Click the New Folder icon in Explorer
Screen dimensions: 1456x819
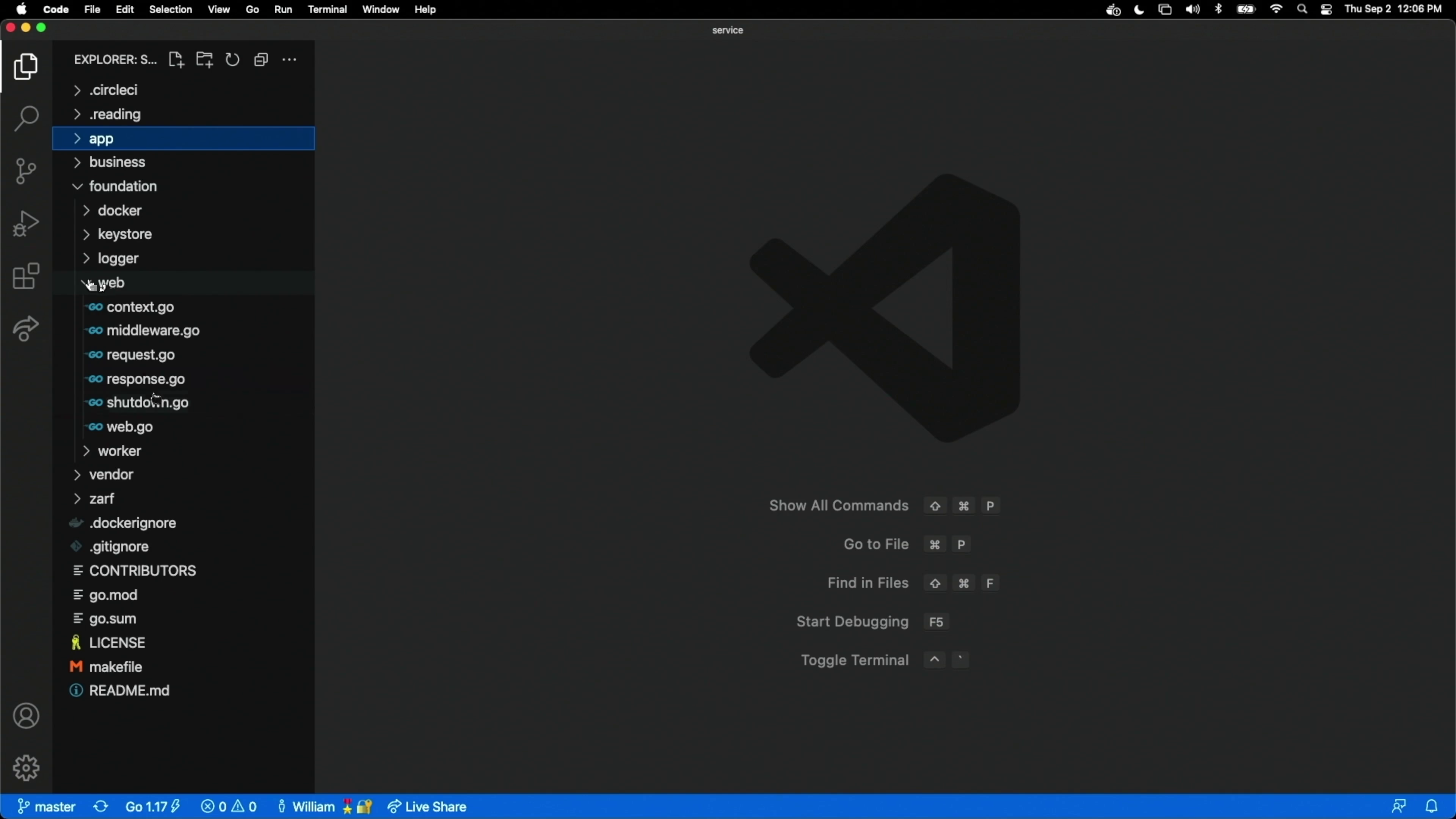(x=205, y=60)
